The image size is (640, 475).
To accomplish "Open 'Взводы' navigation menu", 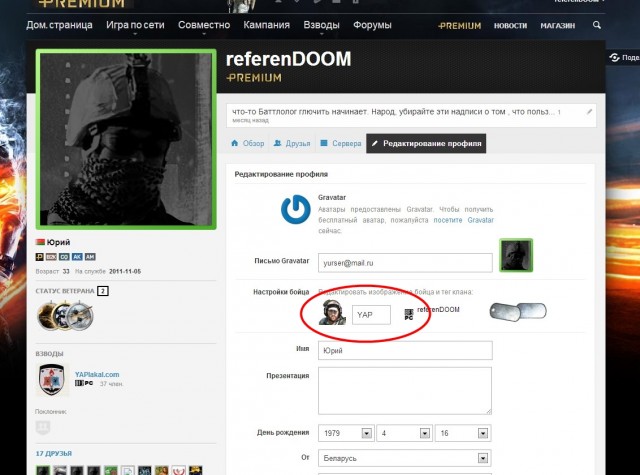I will 321,25.
